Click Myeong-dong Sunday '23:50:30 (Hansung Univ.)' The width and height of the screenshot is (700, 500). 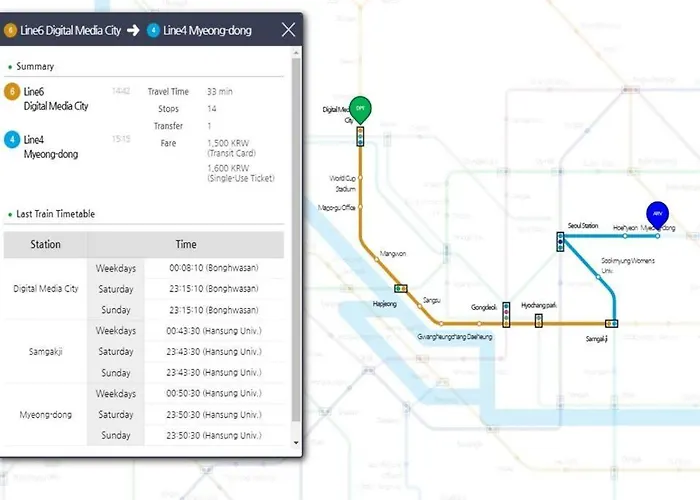coord(214,435)
